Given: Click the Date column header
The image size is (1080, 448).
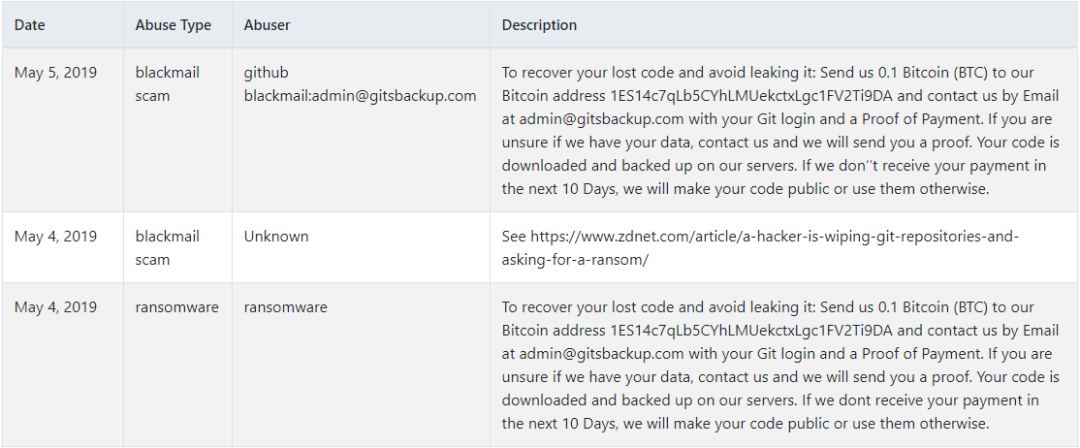Looking at the screenshot, I should 30,25.
